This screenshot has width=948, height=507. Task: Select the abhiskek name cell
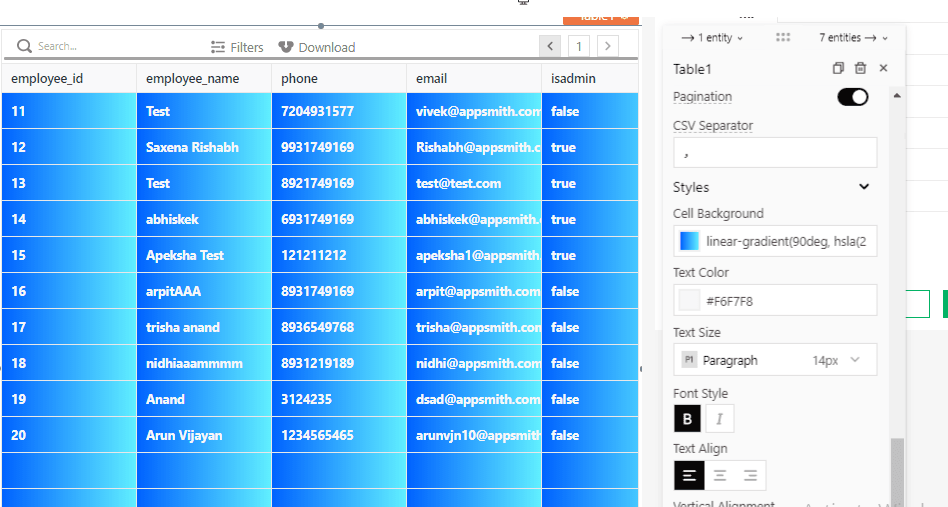204,219
